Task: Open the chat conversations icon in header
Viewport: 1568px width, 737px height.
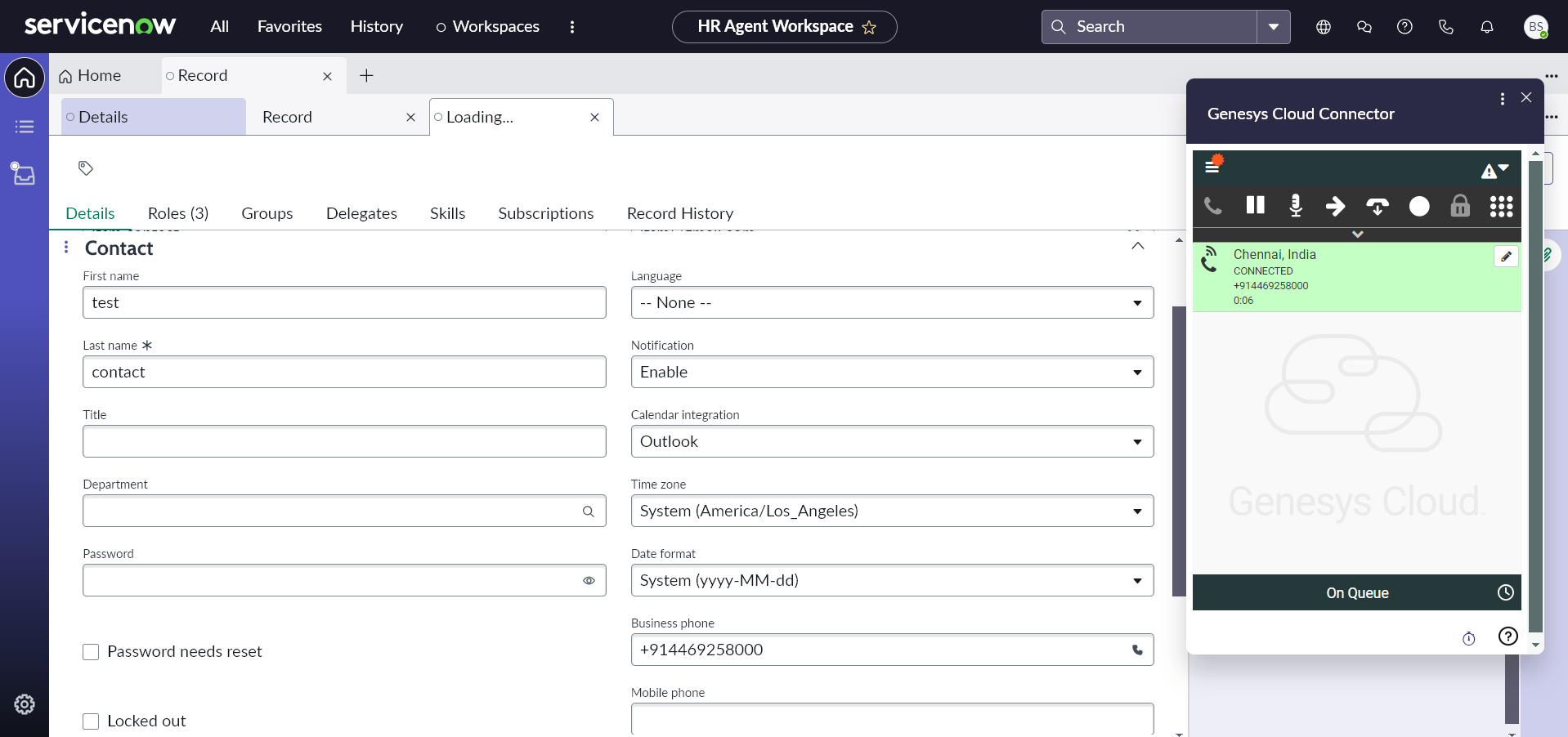Action: click(1364, 27)
